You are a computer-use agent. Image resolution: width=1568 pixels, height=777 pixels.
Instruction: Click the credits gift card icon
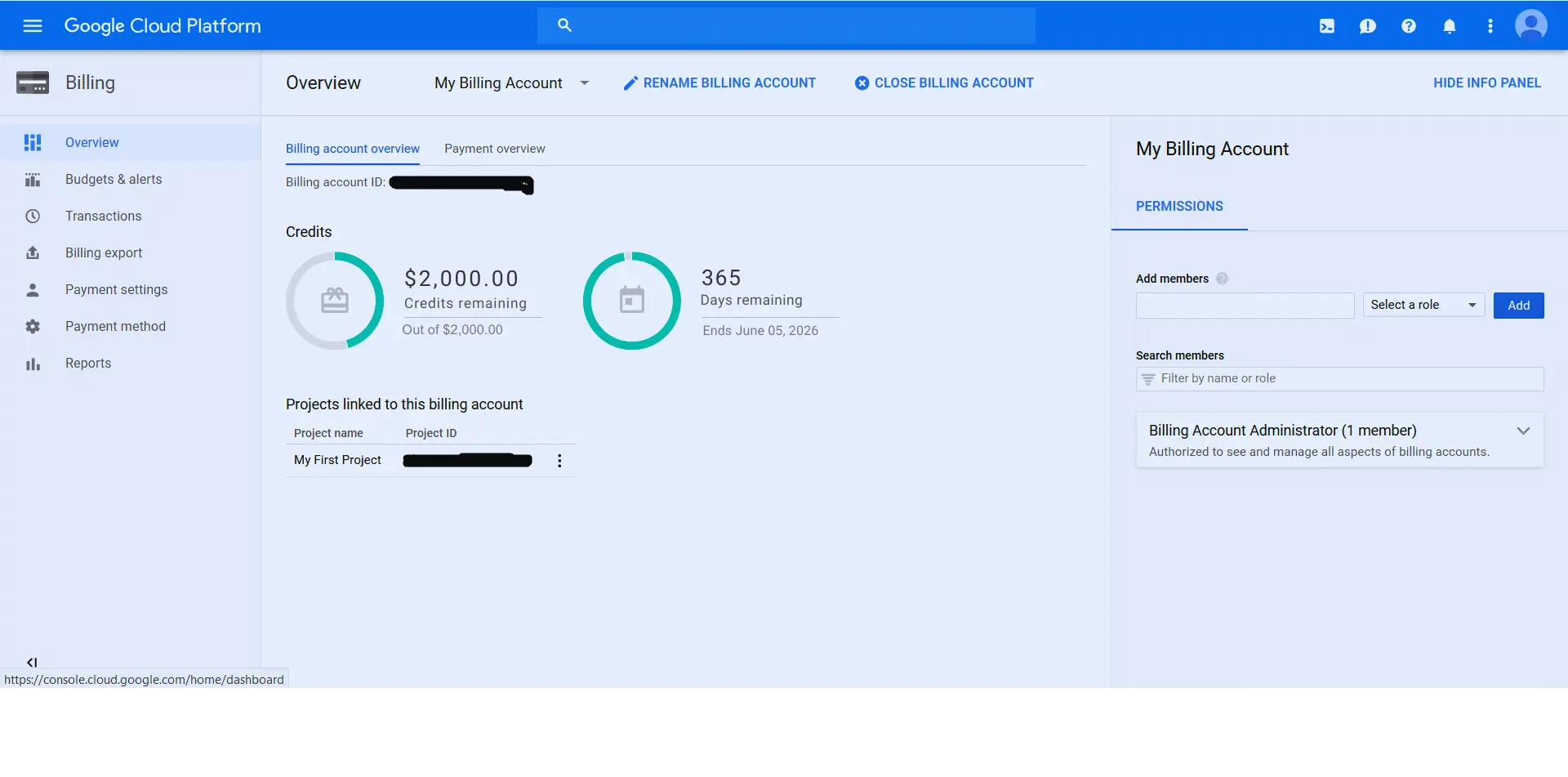[335, 301]
